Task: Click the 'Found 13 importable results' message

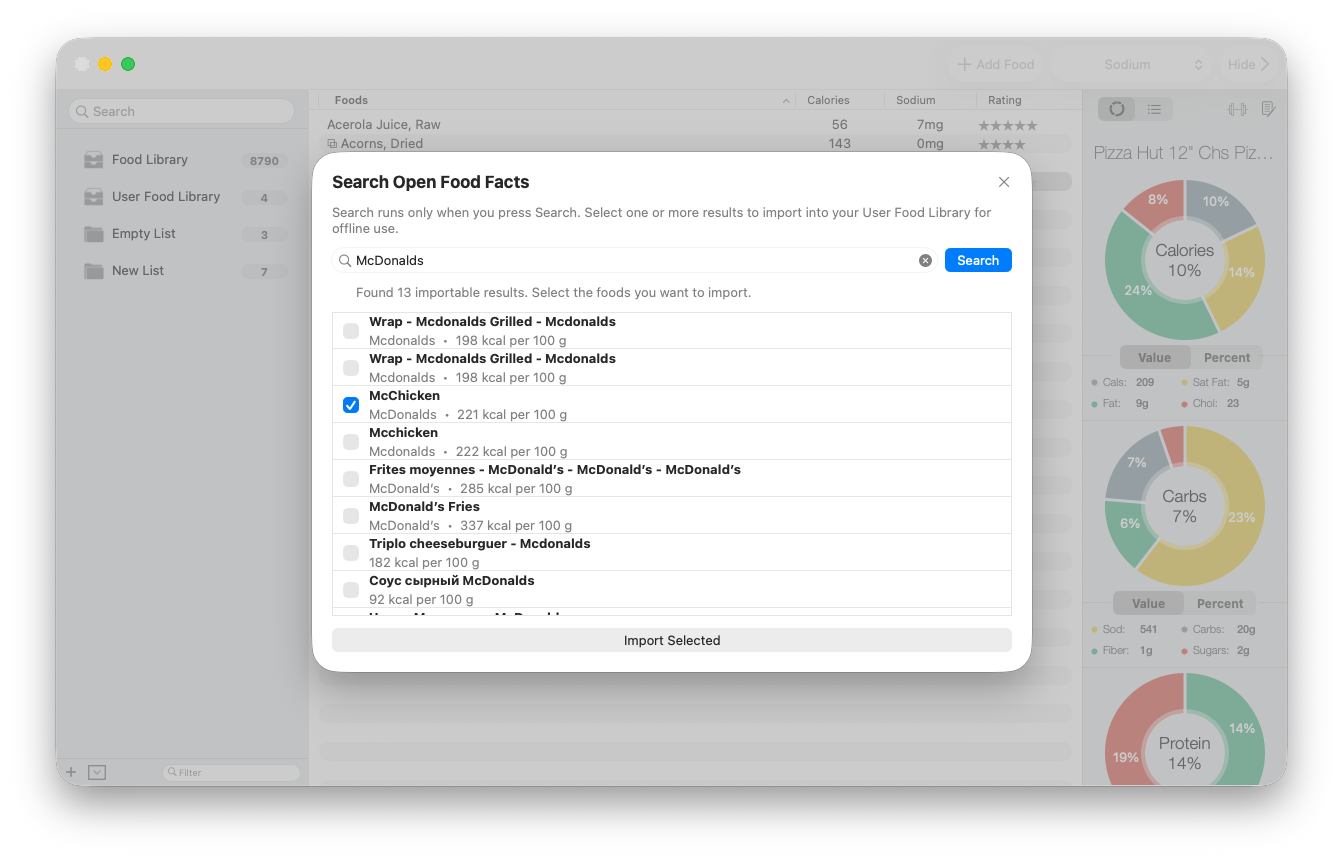Action: click(x=553, y=293)
